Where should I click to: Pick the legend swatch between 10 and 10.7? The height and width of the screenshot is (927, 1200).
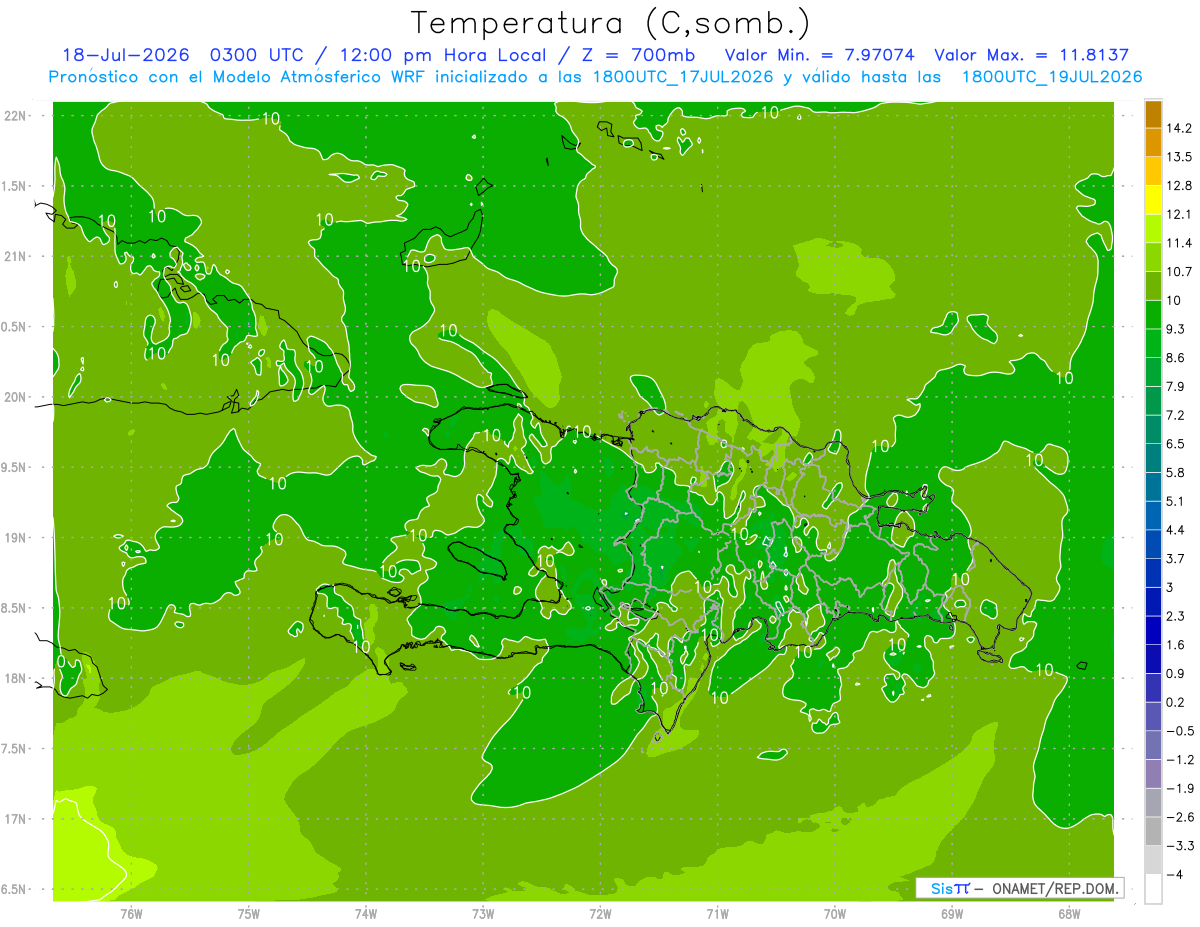1153,286
